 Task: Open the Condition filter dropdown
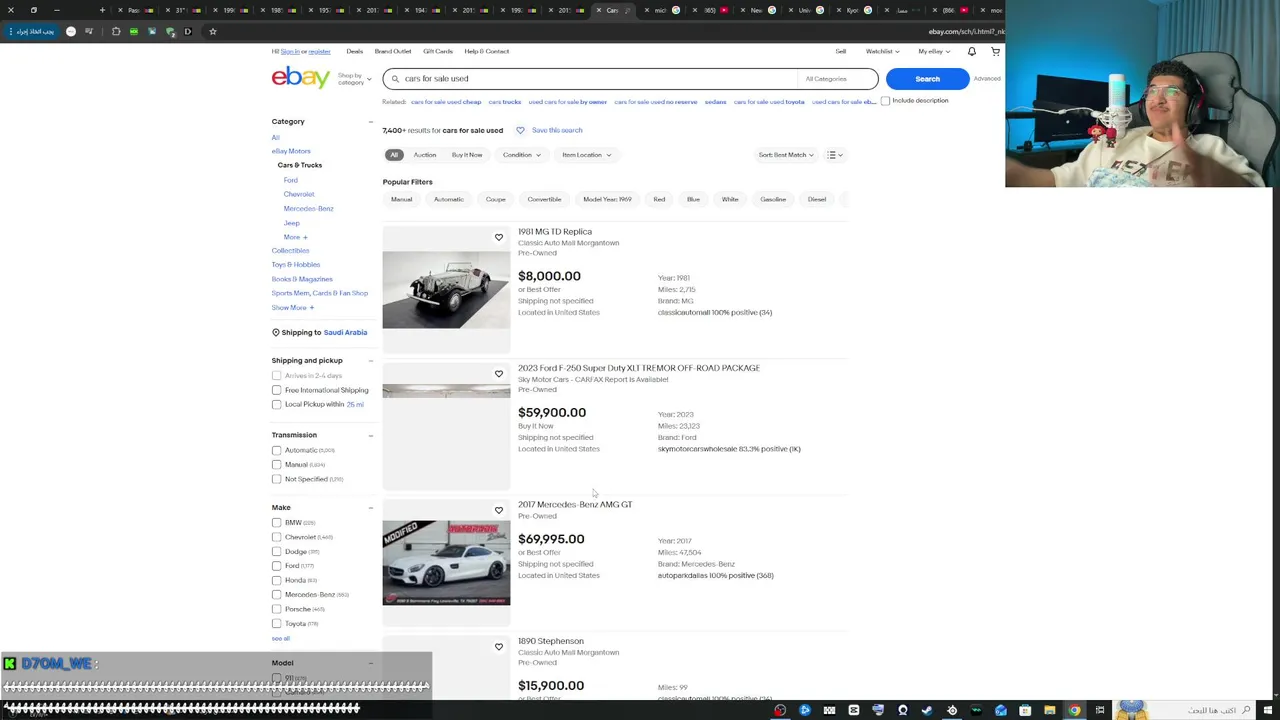[521, 155]
